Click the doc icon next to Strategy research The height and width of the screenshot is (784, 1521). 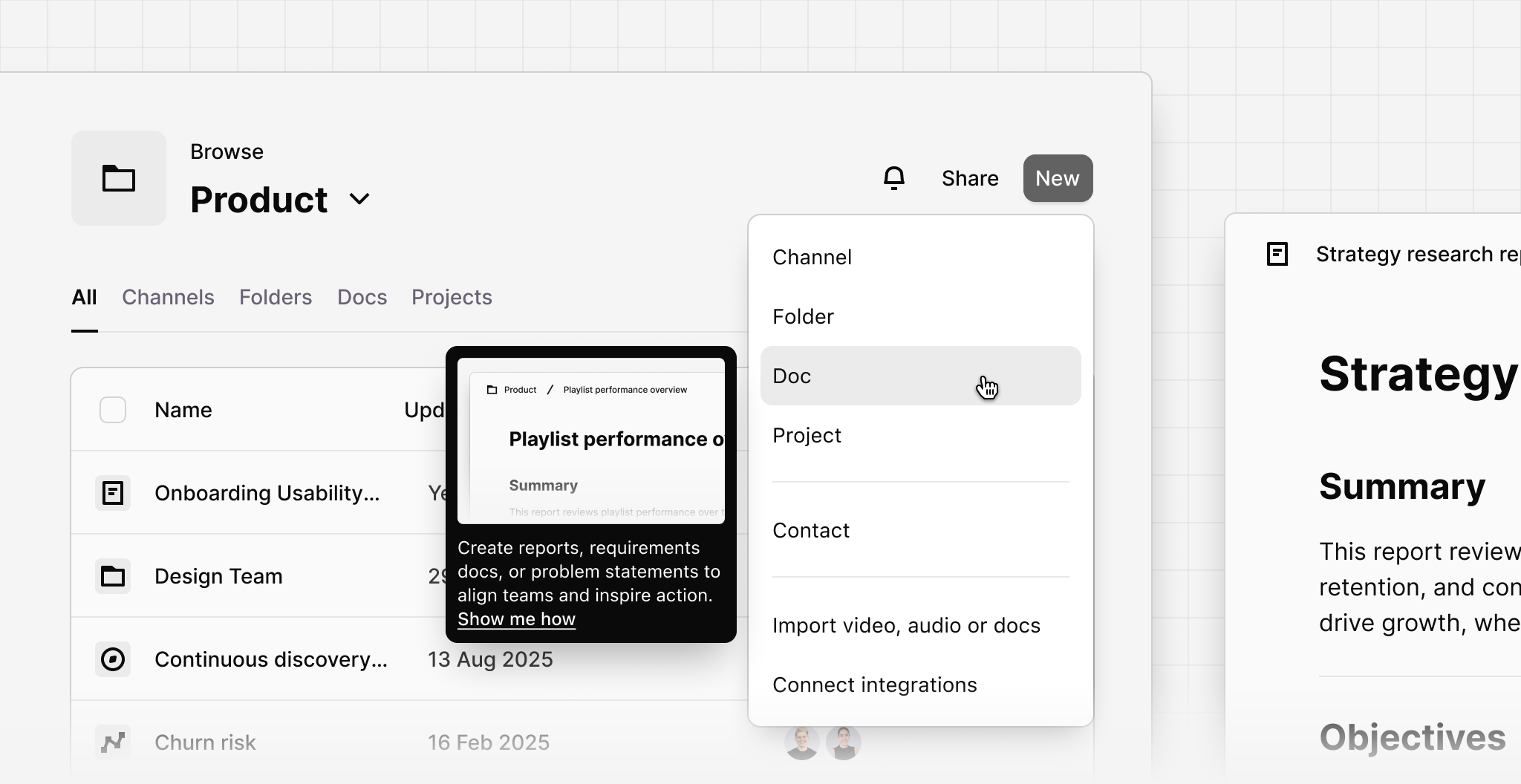click(1277, 254)
